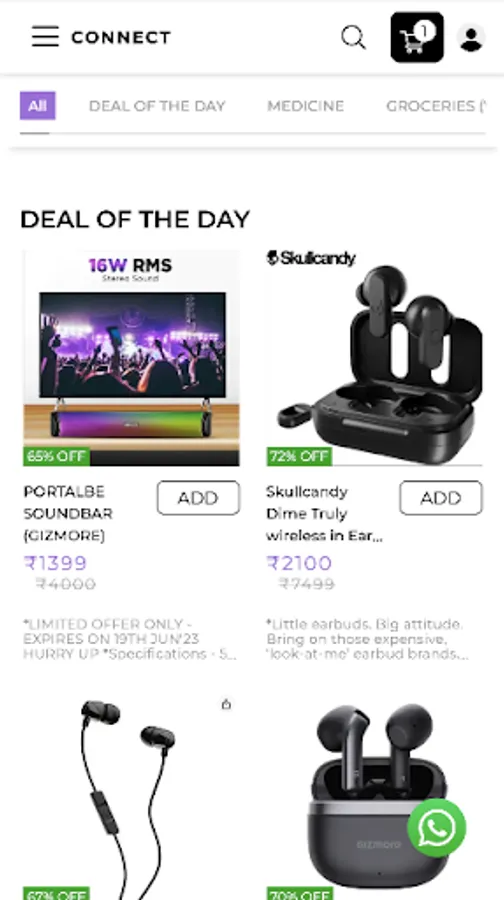View the Gizmore earbuds product image

(x=374, y=798)
